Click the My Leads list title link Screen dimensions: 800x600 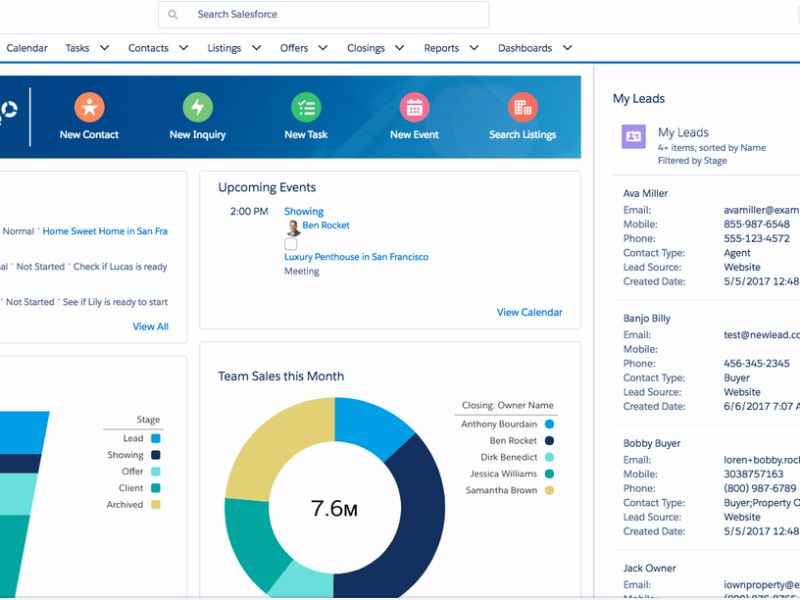[683, 133]
